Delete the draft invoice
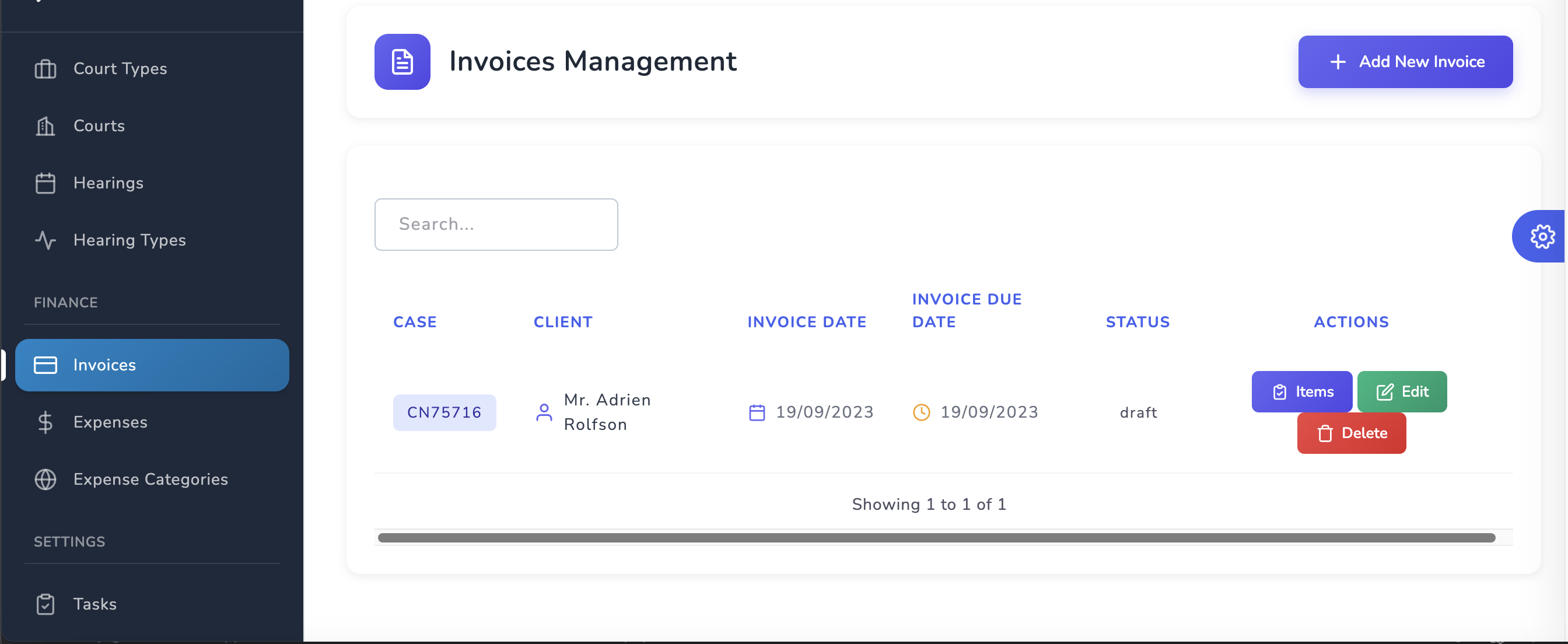The width and height of the screenshot is (1568, 644). coord(1350,433)
